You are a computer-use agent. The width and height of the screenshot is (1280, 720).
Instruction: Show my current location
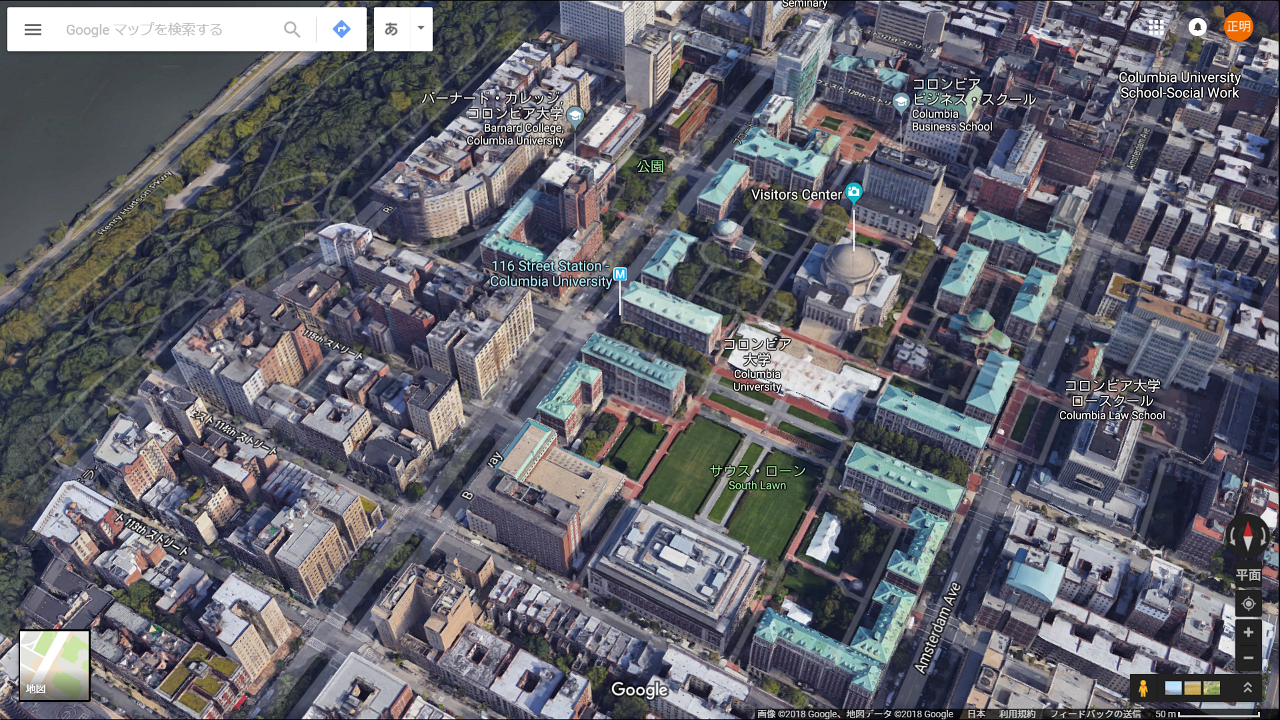(1248, 604)
